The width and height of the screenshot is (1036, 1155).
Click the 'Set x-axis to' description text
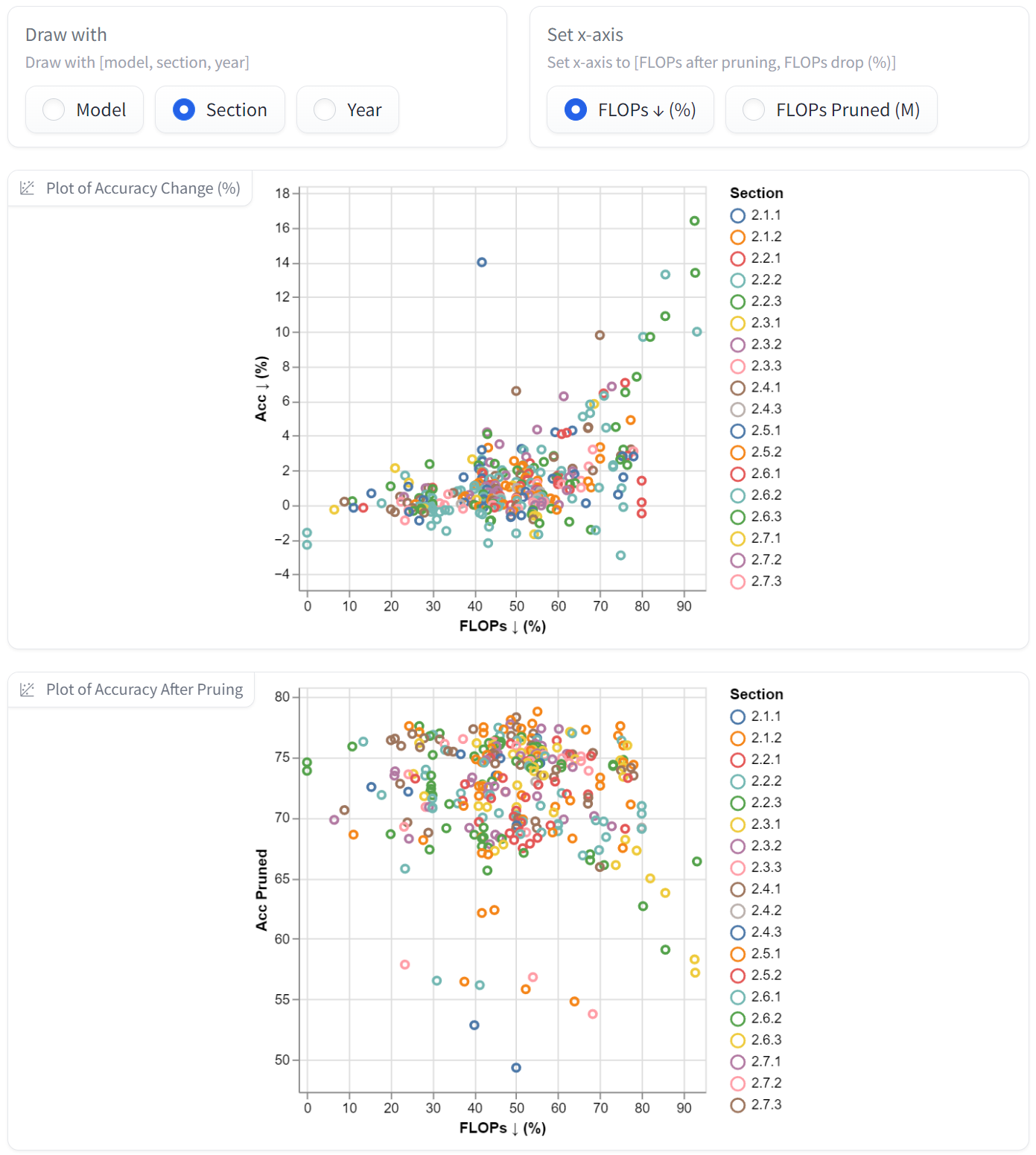[722, 63]
